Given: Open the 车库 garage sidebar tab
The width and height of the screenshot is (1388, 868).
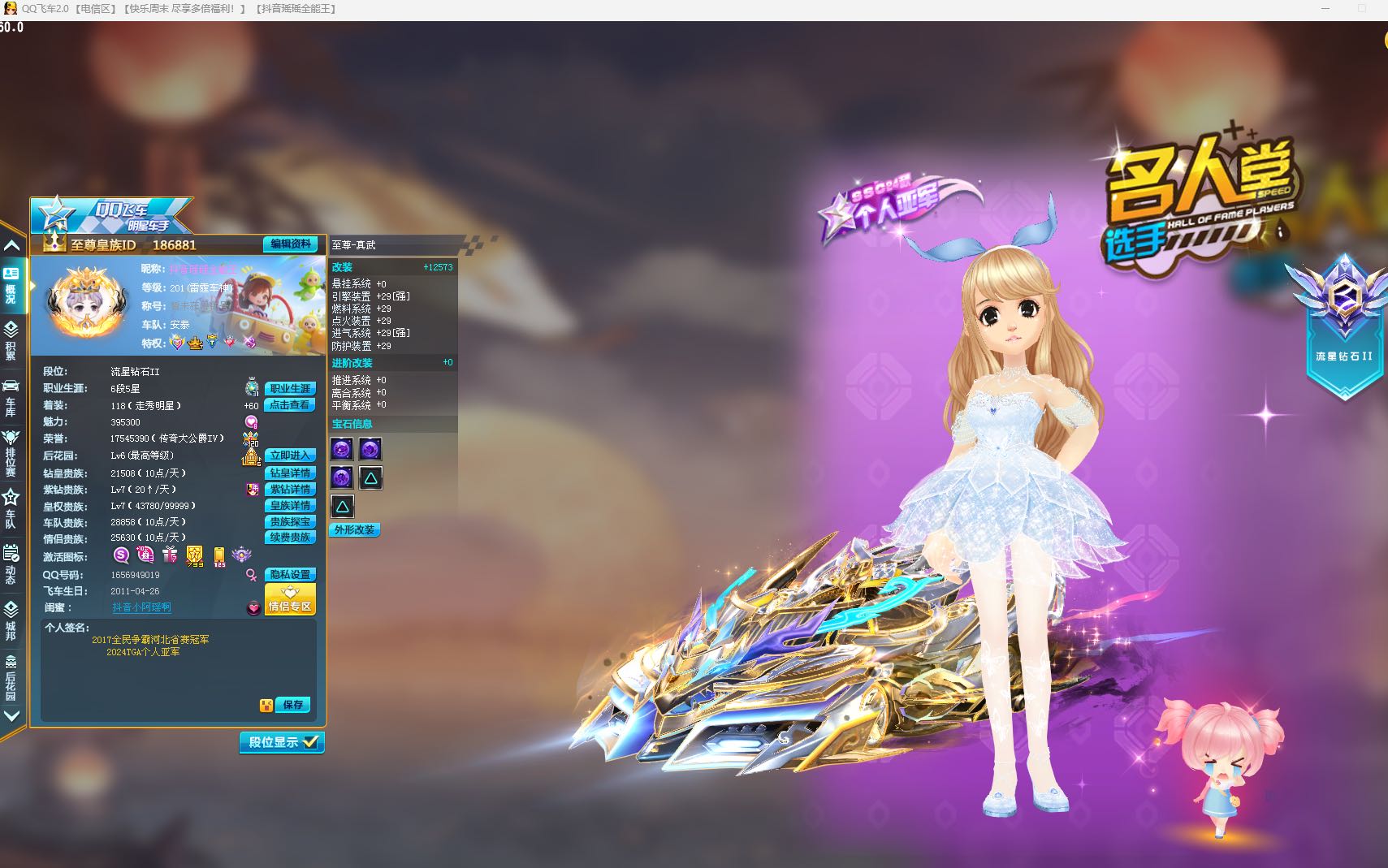Looking at the screenshot, I should 11,396.
